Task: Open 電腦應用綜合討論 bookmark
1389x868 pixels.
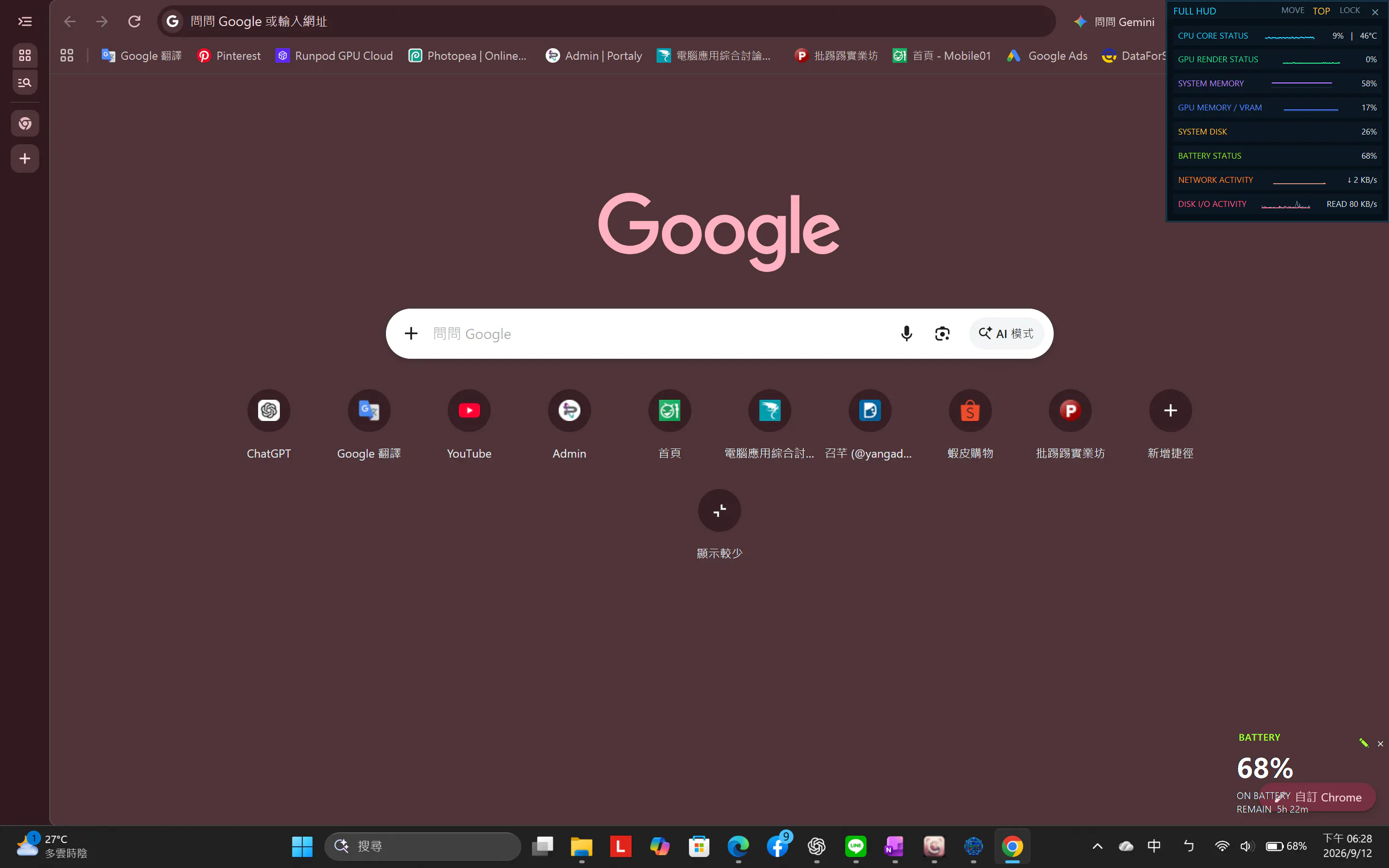Action: (714, 55)
